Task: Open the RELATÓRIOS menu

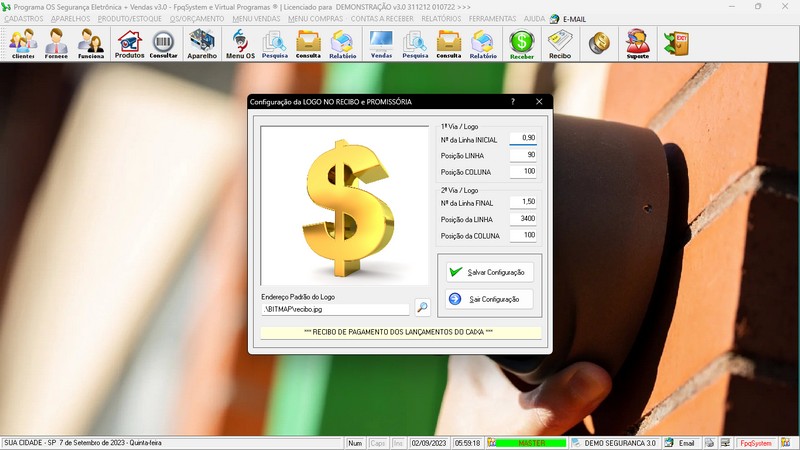Action: click(441, 19)
